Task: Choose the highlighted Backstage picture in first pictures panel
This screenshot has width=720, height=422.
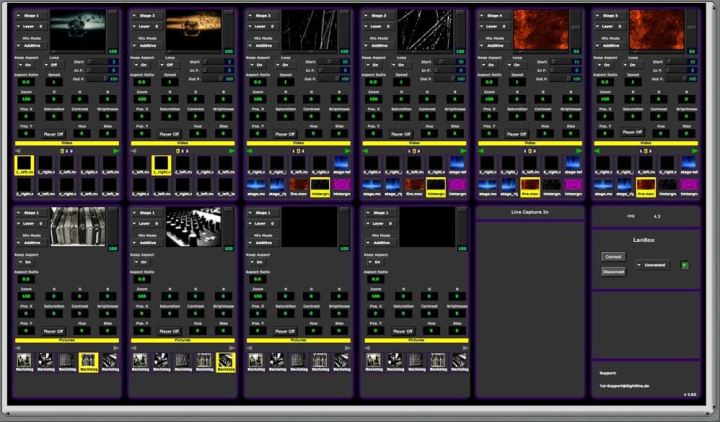Action: [x=87, y=360]
